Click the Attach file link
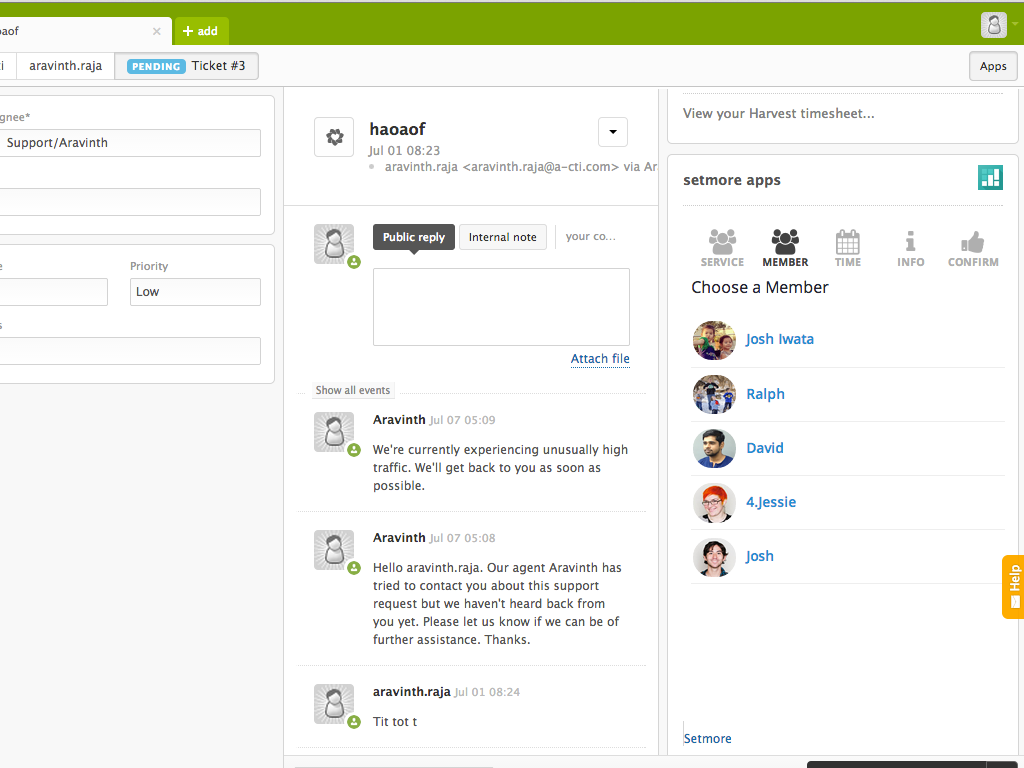The image size is (1024, 768). (600, 358)
